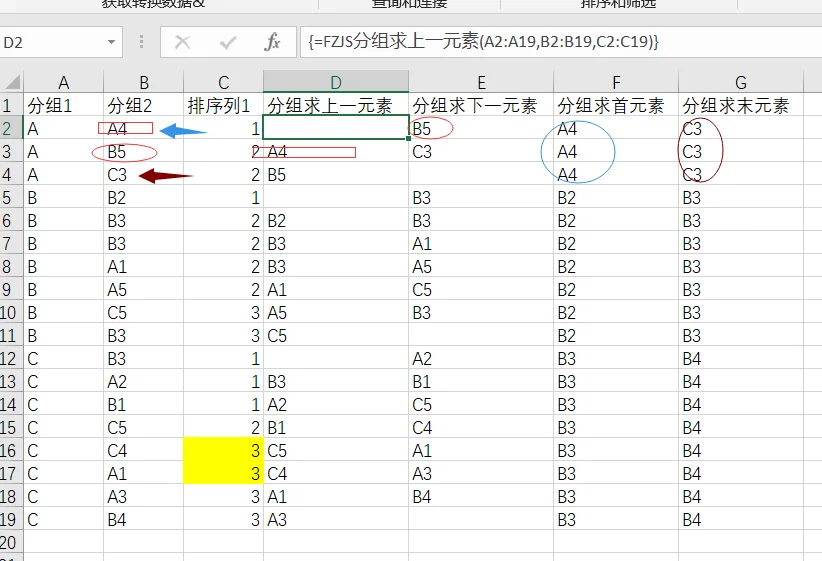Click the yellow highlighted cell C16
822x561 pixels.
pyautogui.click(x=223, y=450)
